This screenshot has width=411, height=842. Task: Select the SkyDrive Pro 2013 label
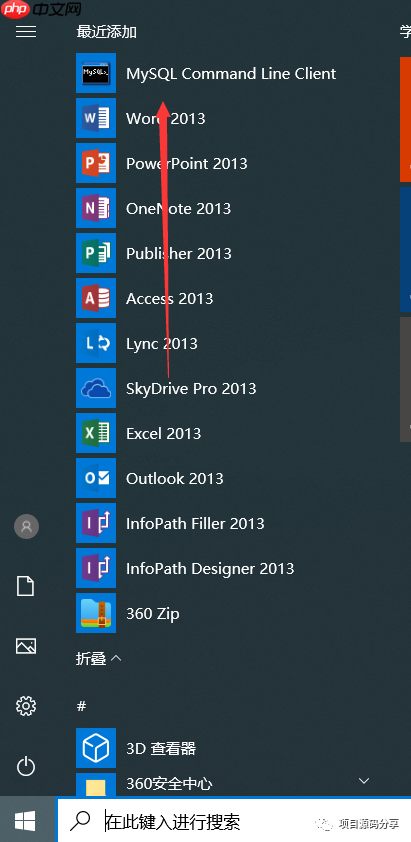191,389
